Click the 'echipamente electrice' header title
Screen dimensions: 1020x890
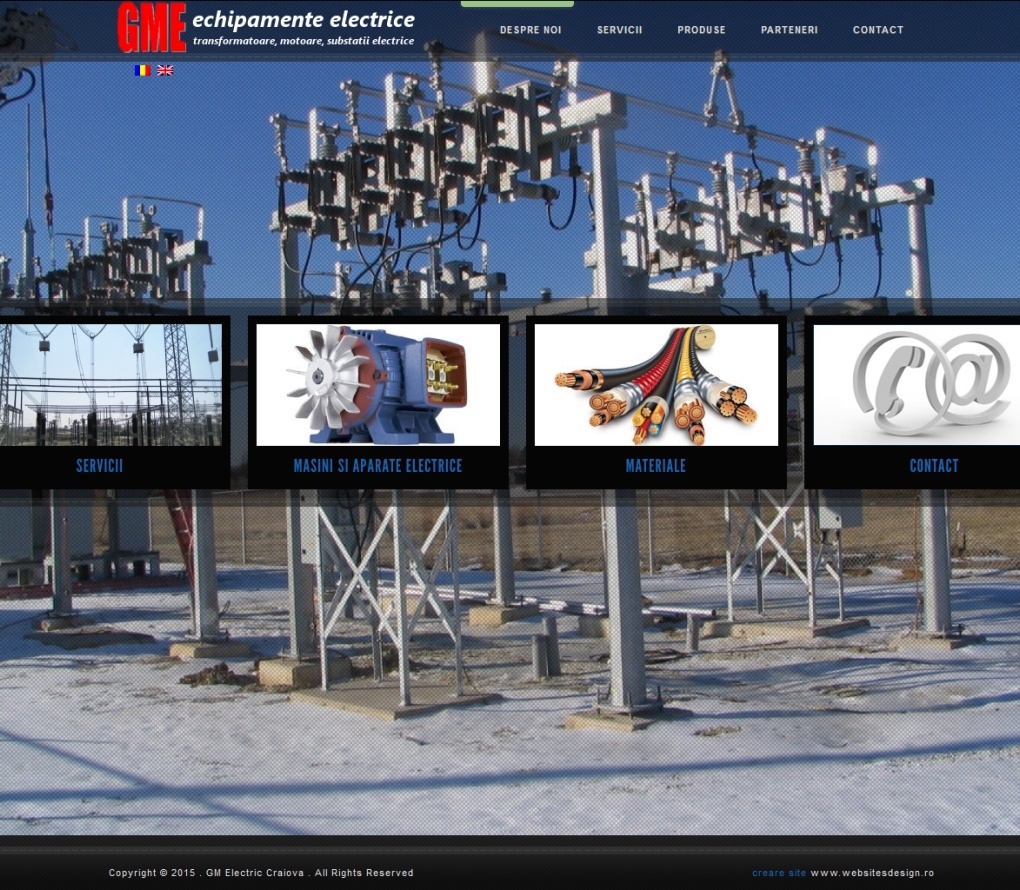coord(303,19)
